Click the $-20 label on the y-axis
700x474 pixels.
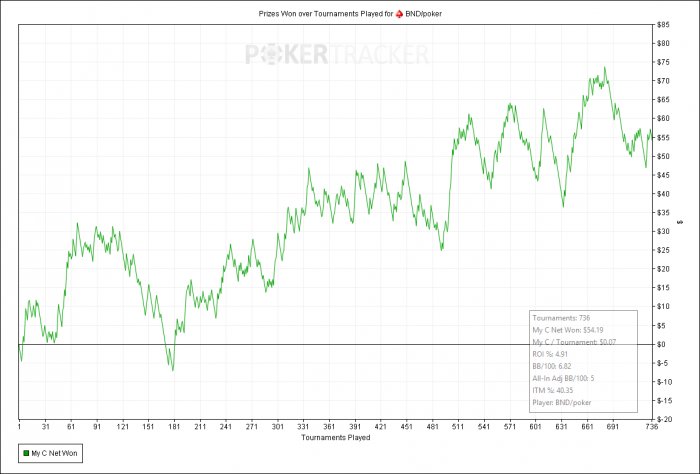(x=664, y=419)
